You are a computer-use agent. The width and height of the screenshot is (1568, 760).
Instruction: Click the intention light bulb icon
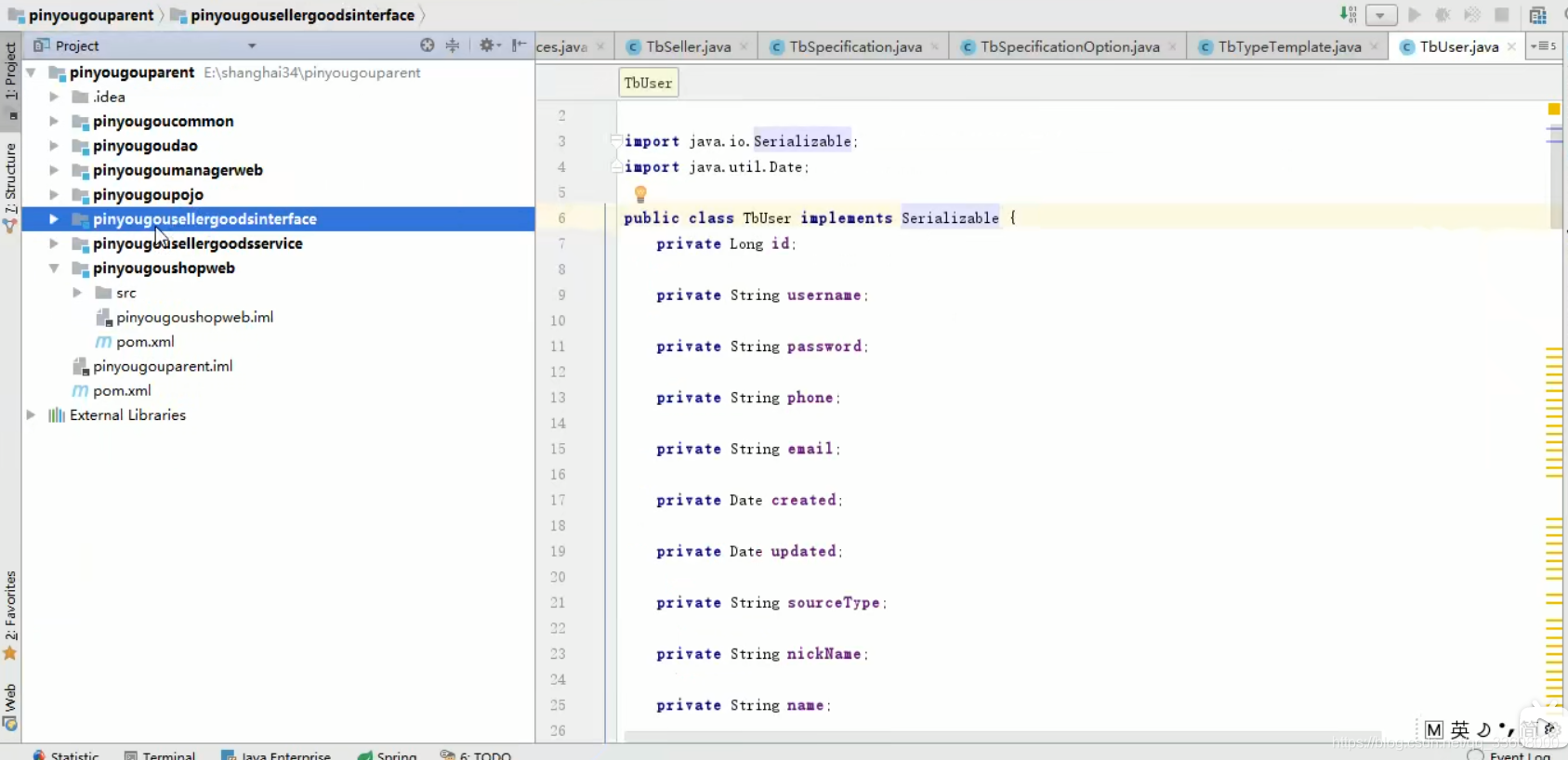pyautogui.click(x=640, y=193)
